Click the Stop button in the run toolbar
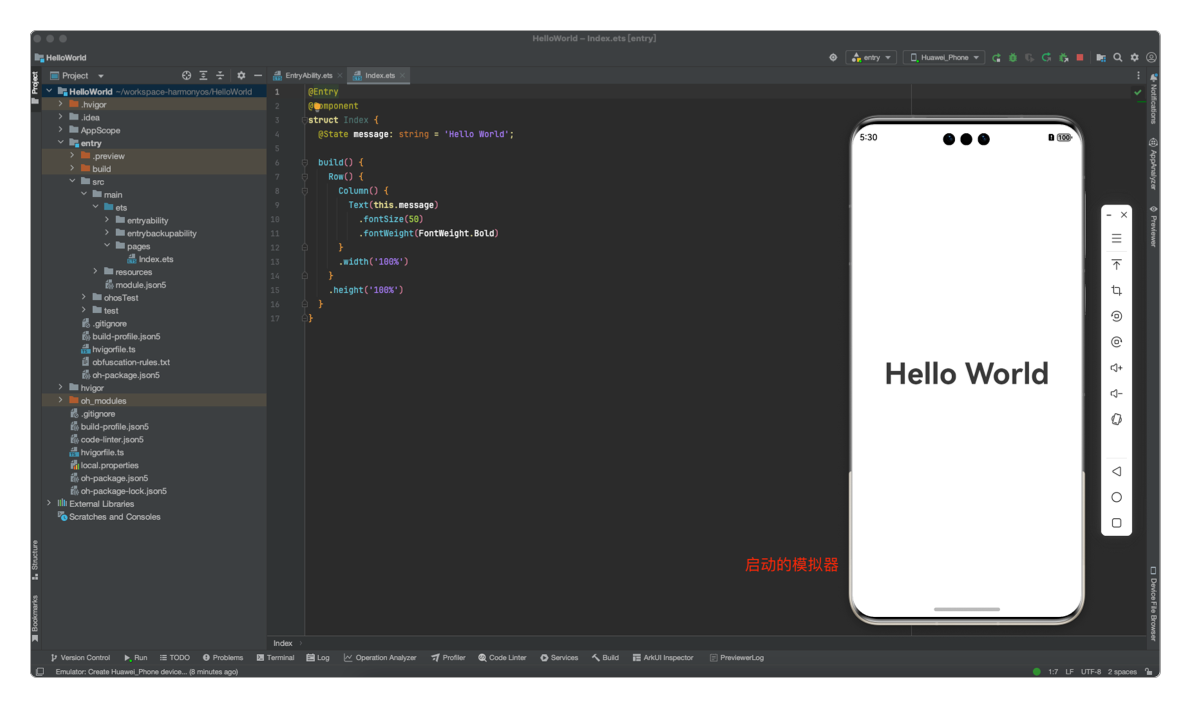The width and height of the screenshot is (1191, 708). pyautogui.click(x=1080, y=58)
